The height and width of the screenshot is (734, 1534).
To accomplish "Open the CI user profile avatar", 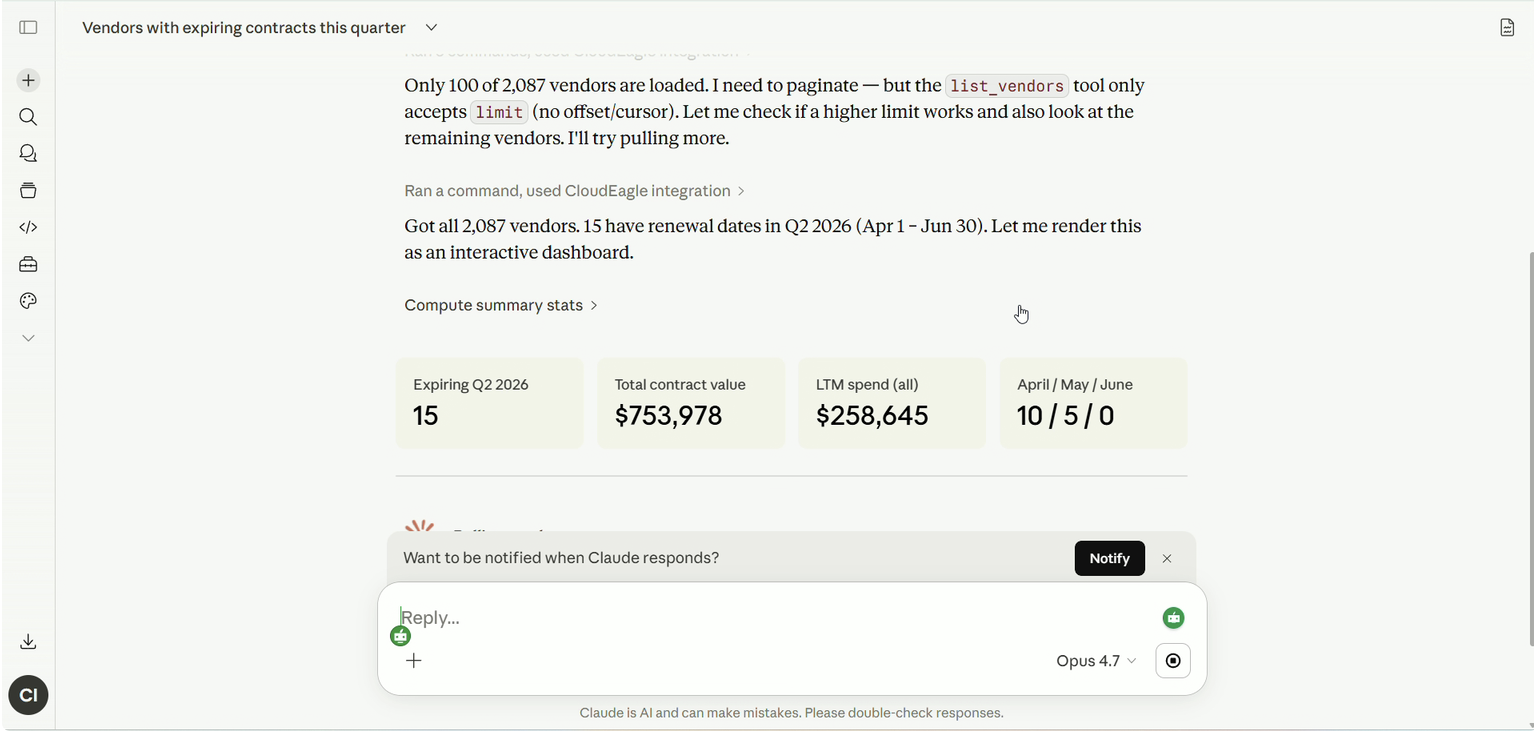I will 28,695.
